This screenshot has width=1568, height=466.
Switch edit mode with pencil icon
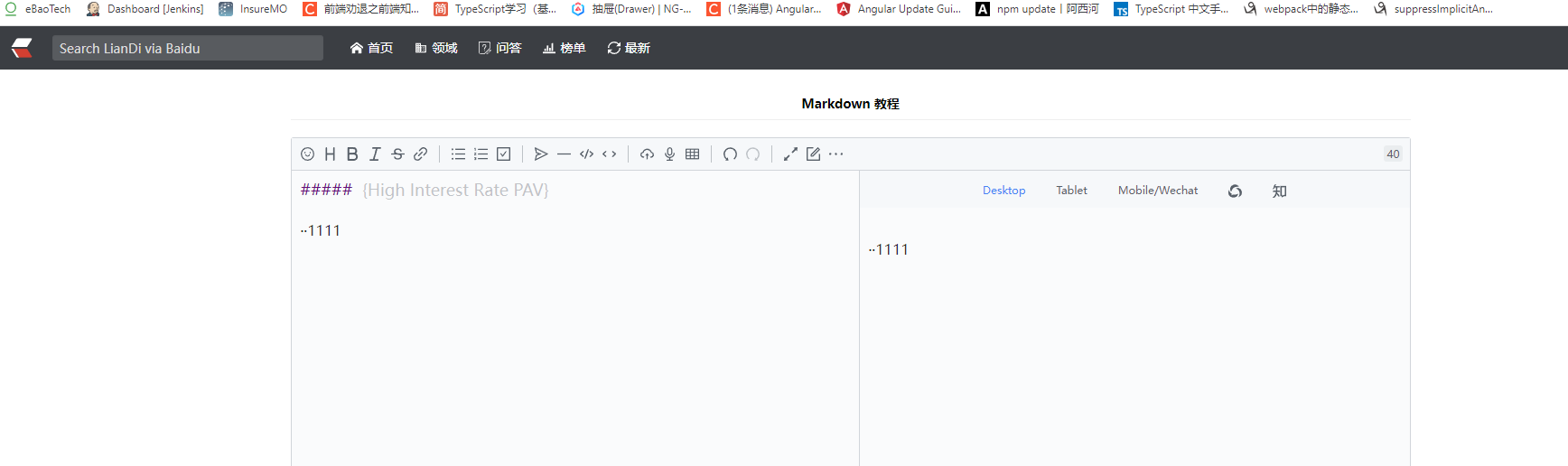pos(813,154)
